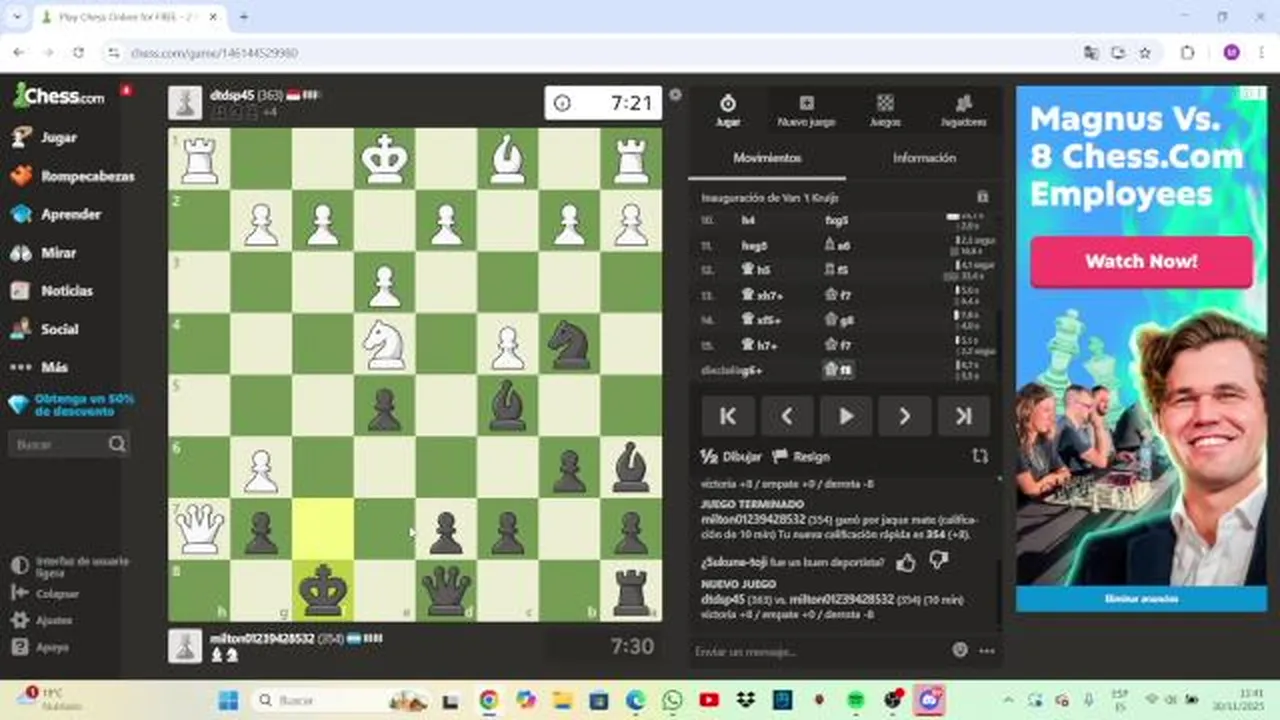
Task: Open the Windows Start menu
Action: (228, 700)
